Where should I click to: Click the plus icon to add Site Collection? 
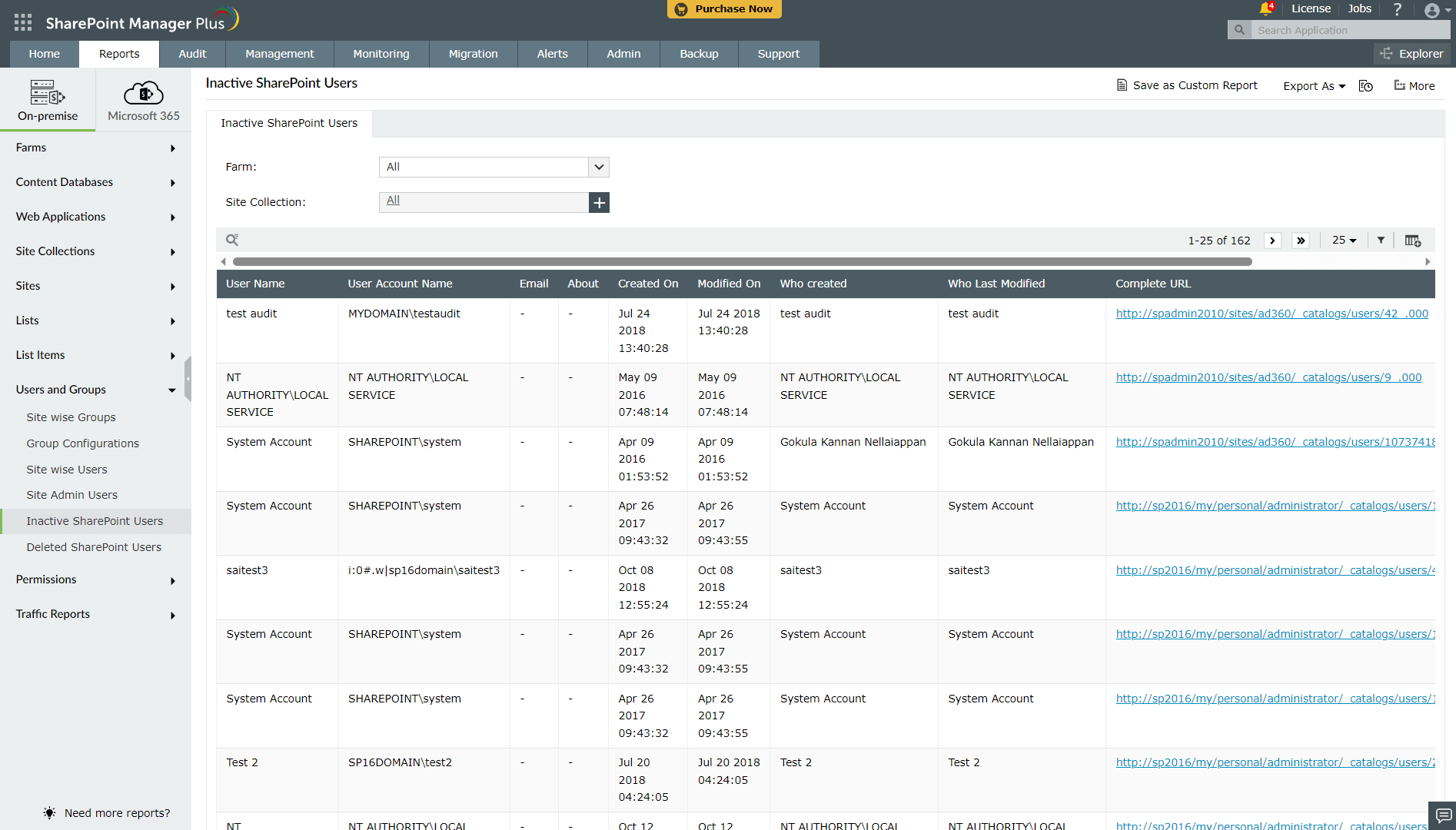click(599, 202)
